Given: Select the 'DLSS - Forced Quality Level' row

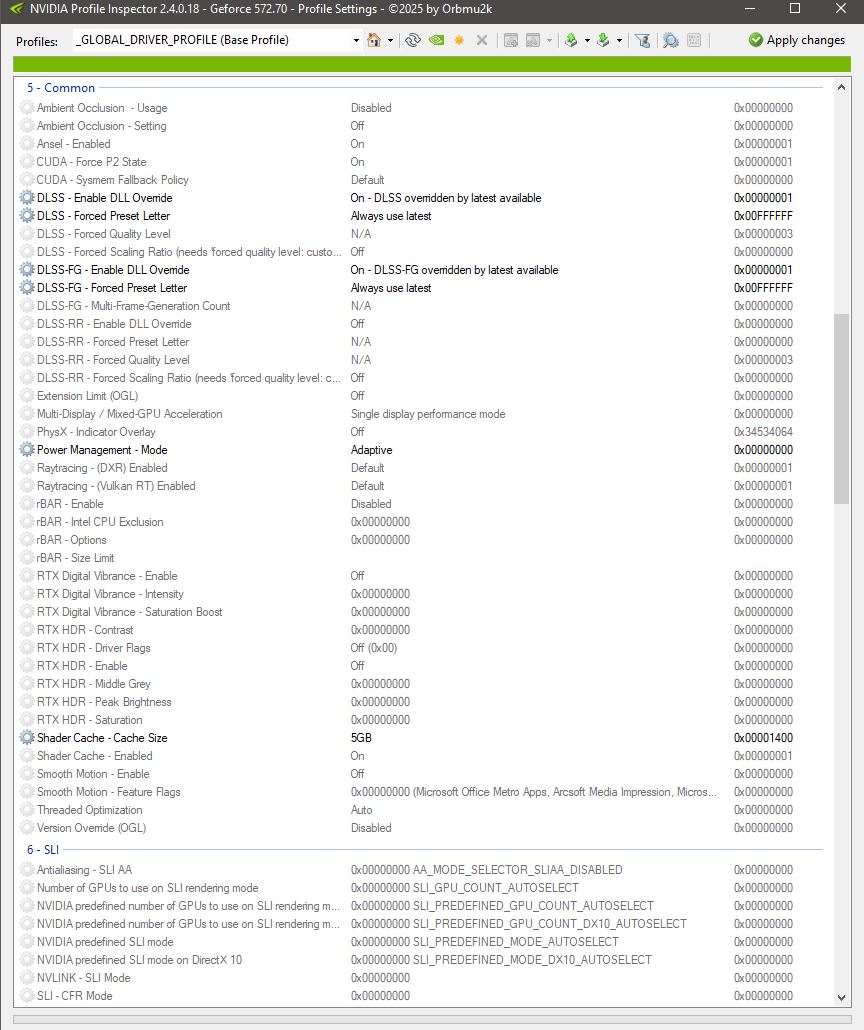Looking at the screenshot, I should pos(421,234).
